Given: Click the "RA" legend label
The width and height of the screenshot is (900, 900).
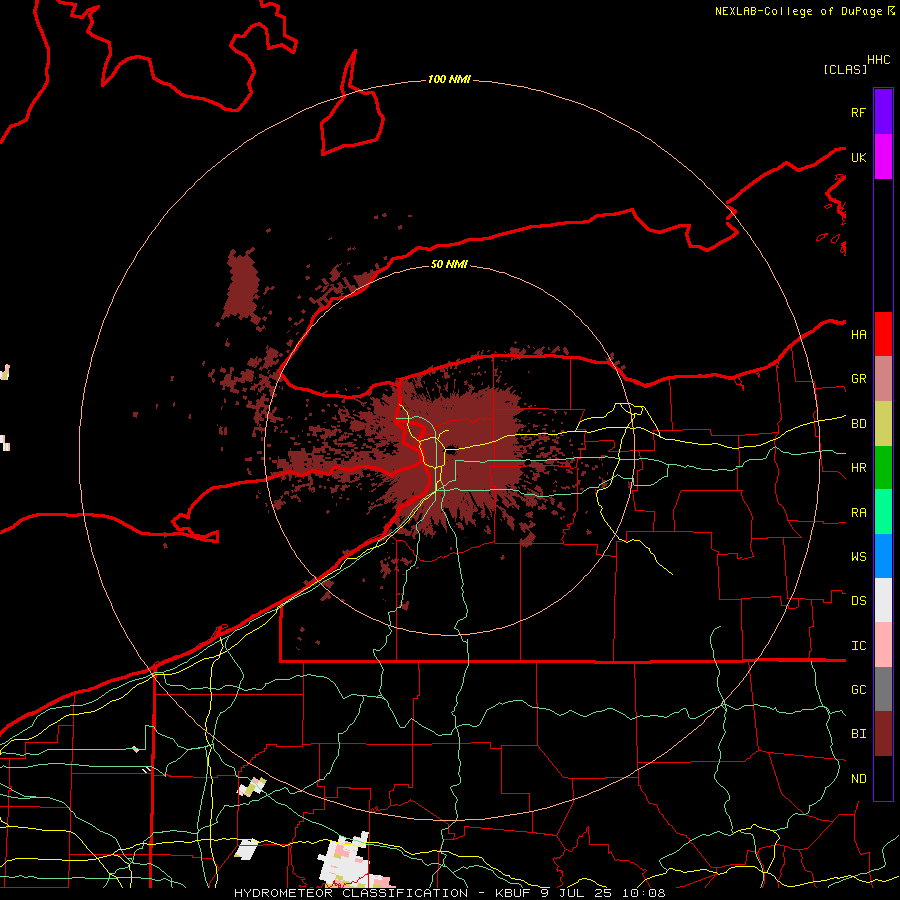Looking at the screenshot, I should click(x=858, y=512).
